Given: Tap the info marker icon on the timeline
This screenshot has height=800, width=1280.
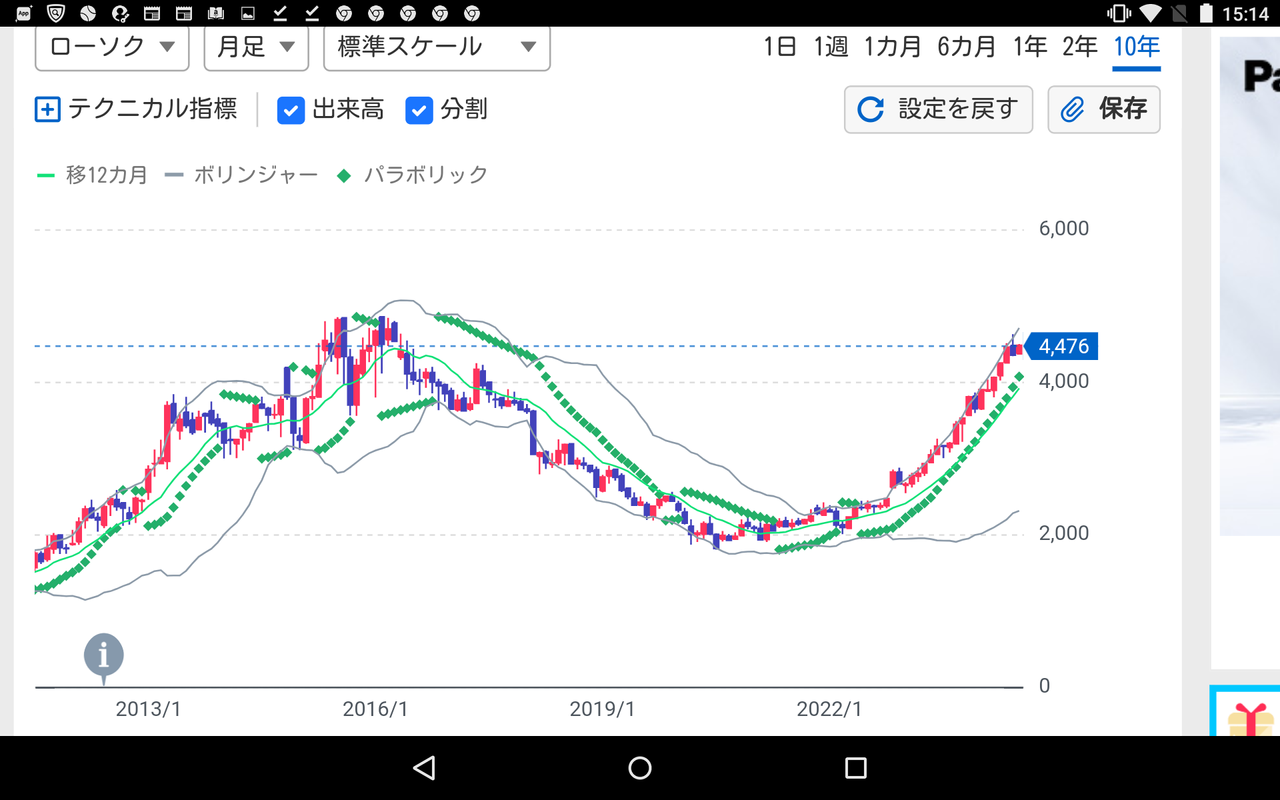Looking at the screenshot, I should [103, 656].
